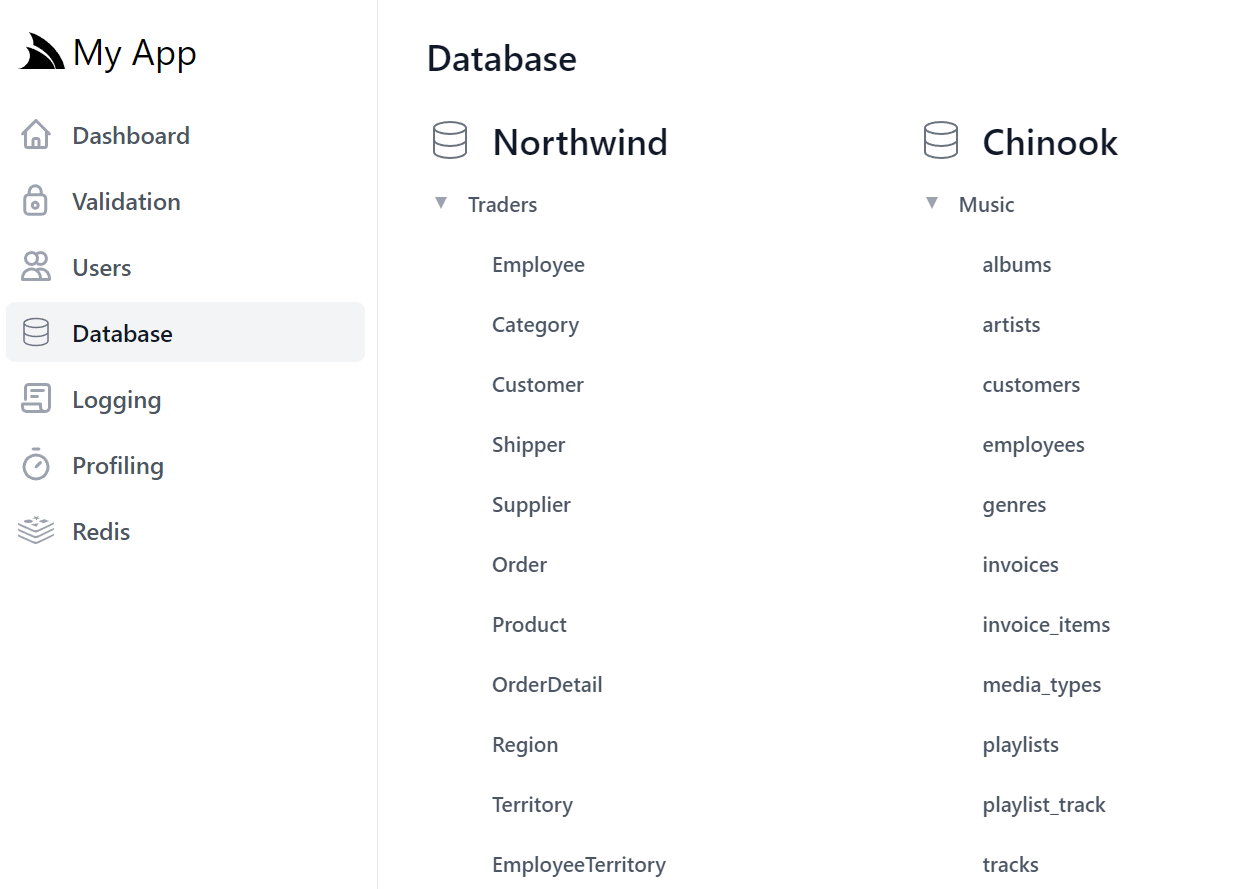Viewport: 1240px width, 889px height.
Task: Click the Profiling stopwatch icon
Action: [36, 465]
